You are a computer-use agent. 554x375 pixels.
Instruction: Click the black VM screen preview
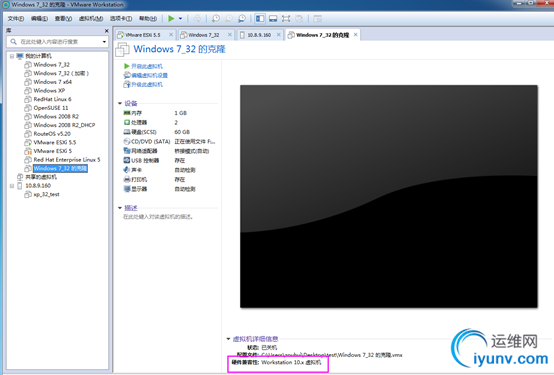coord(389,196)
